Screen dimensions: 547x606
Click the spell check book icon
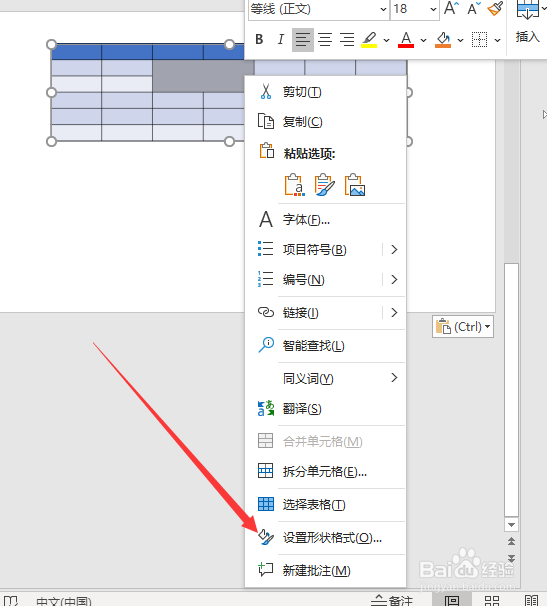[x=10, y=601]
